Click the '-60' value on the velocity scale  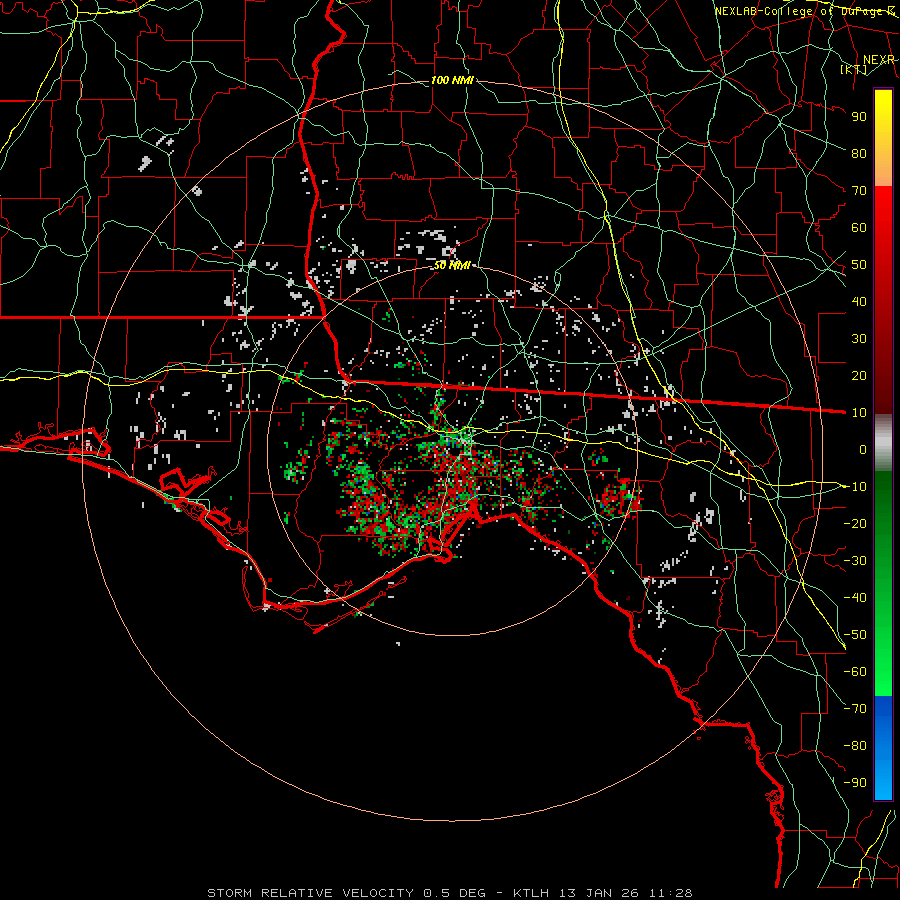[855, 672]
